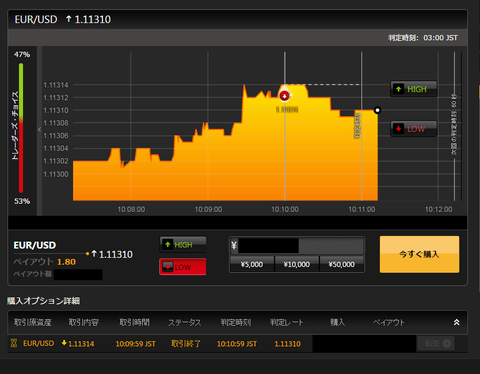Click the 取引内容 column header
480x374 pixels.
[x=84, y=322]
